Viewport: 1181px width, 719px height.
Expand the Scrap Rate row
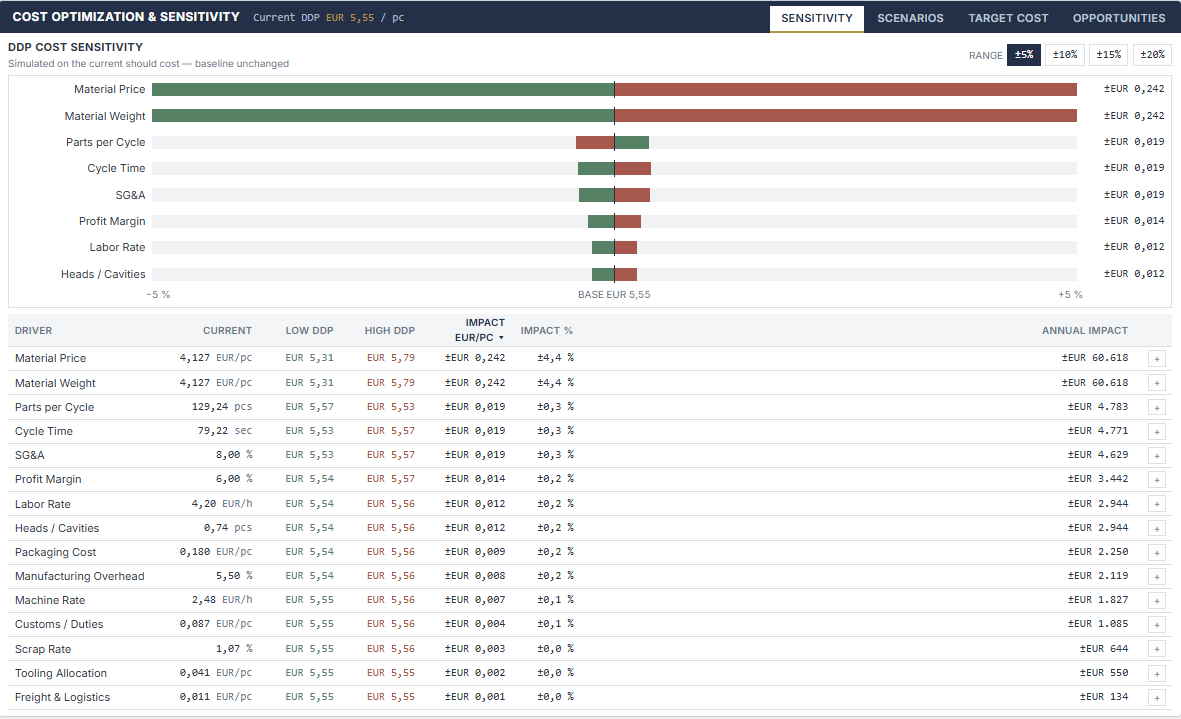(x=1157, y=649)
